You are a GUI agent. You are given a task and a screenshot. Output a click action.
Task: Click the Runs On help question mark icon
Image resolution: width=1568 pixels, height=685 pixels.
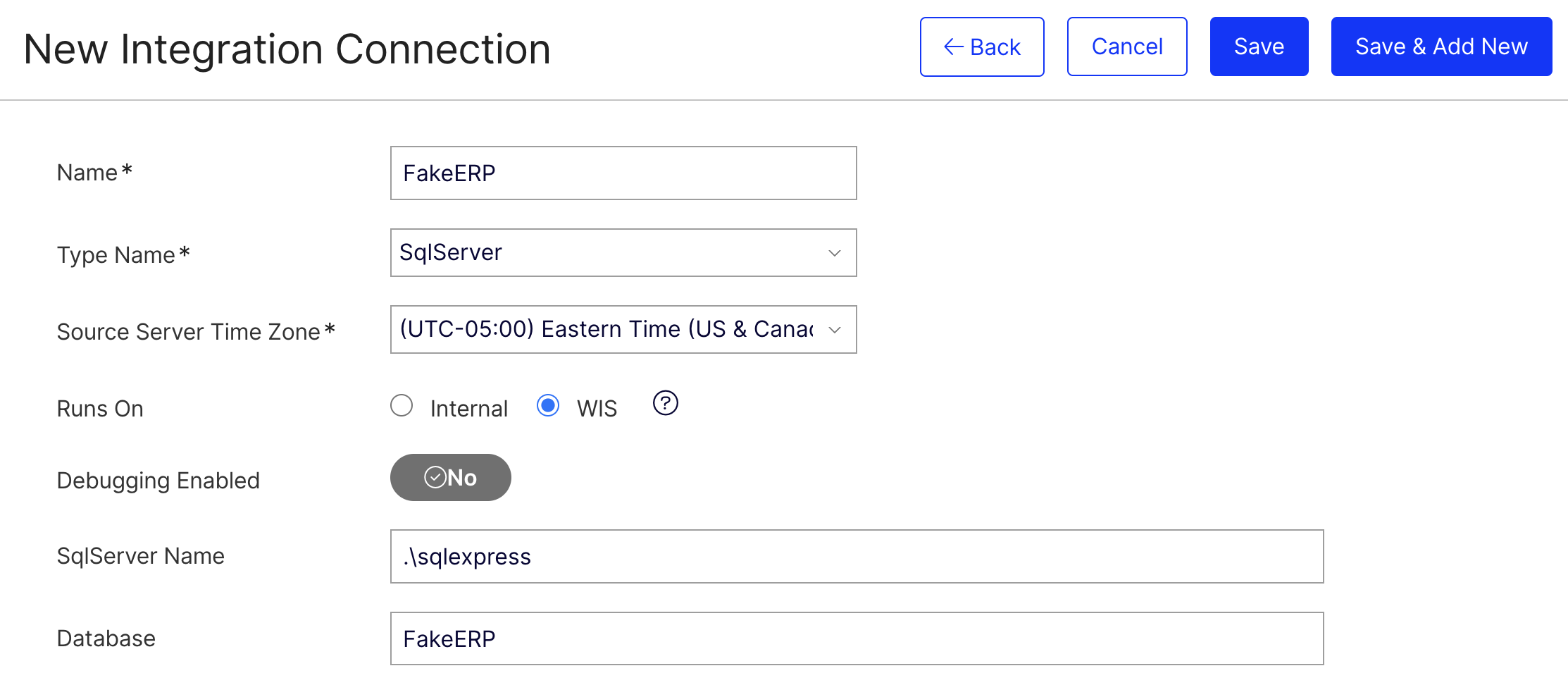click(x=665, y=403)
